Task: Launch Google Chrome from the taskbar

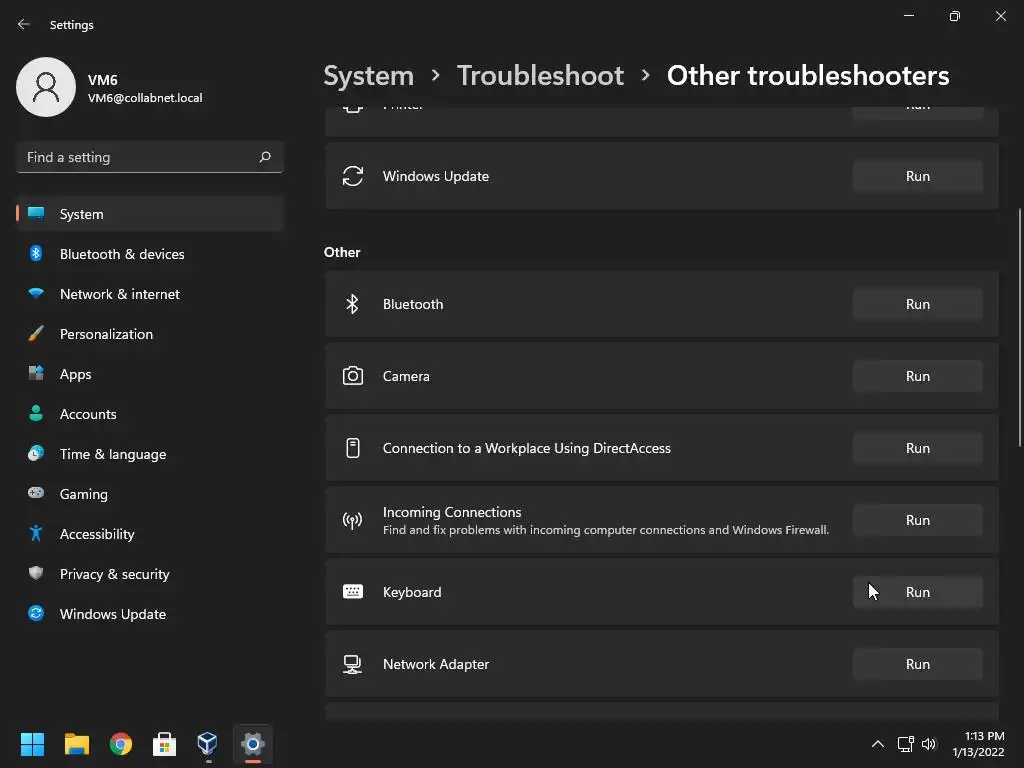Action: 121,744
